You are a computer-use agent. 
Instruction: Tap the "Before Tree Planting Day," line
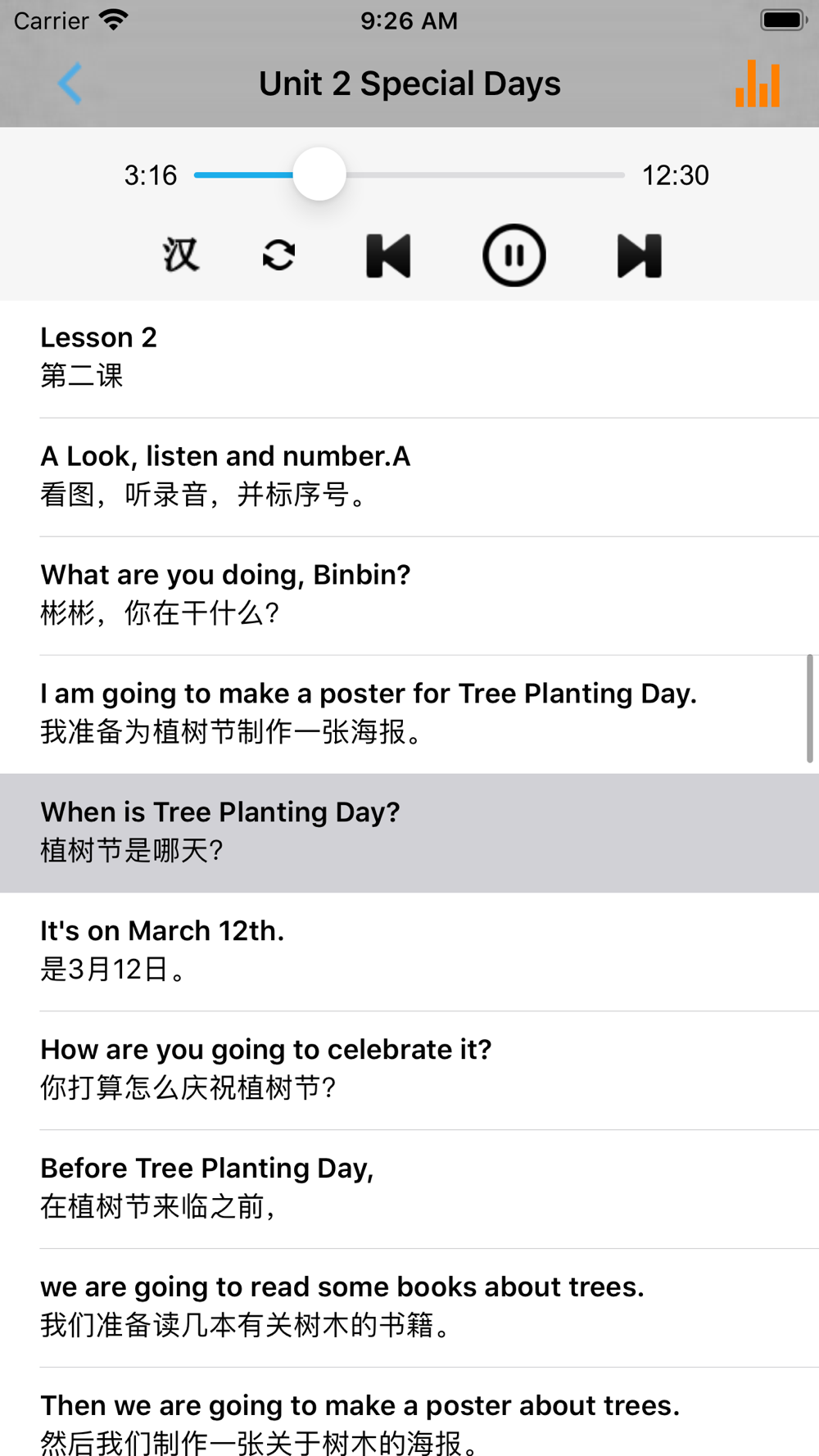tap(409, 1188)
